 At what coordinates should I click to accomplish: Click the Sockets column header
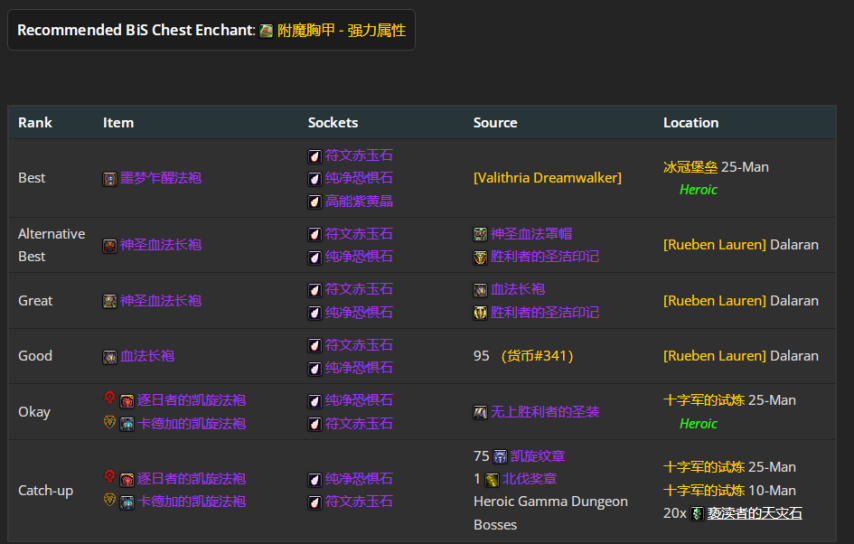pos(333,123)
